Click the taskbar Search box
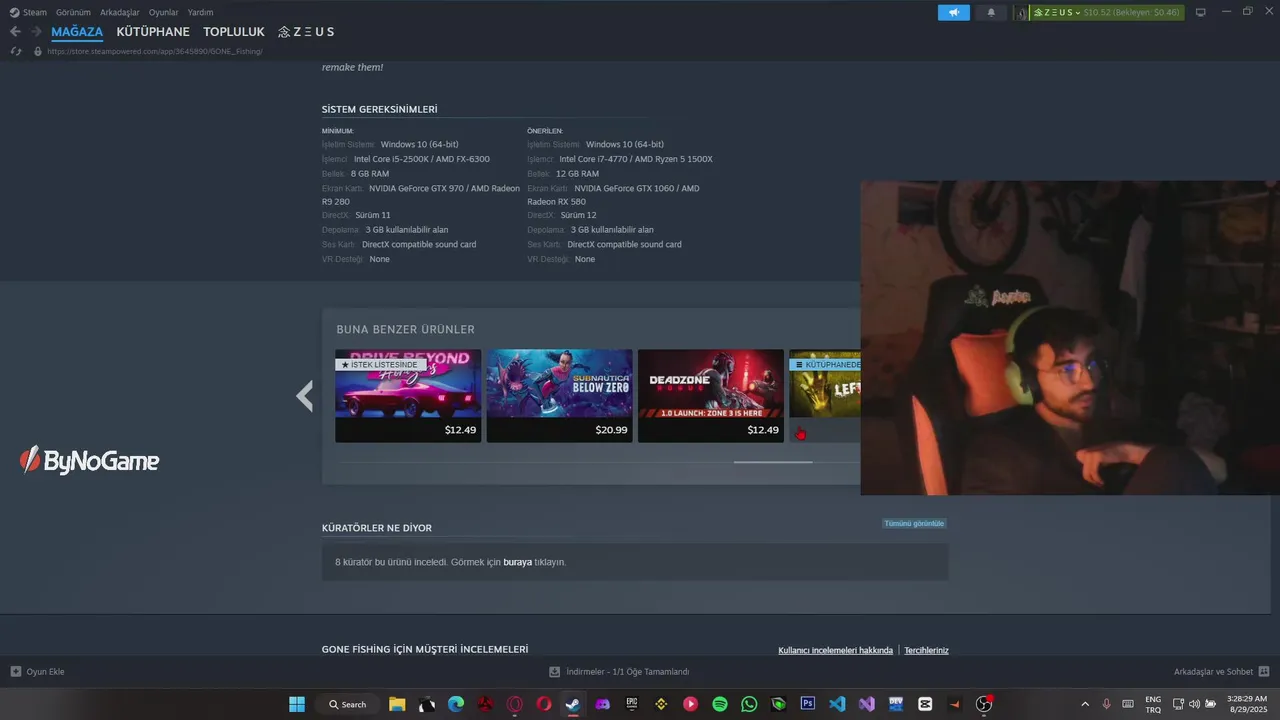This screenshot has width=1280, height=720. click(x=347, y=704)
